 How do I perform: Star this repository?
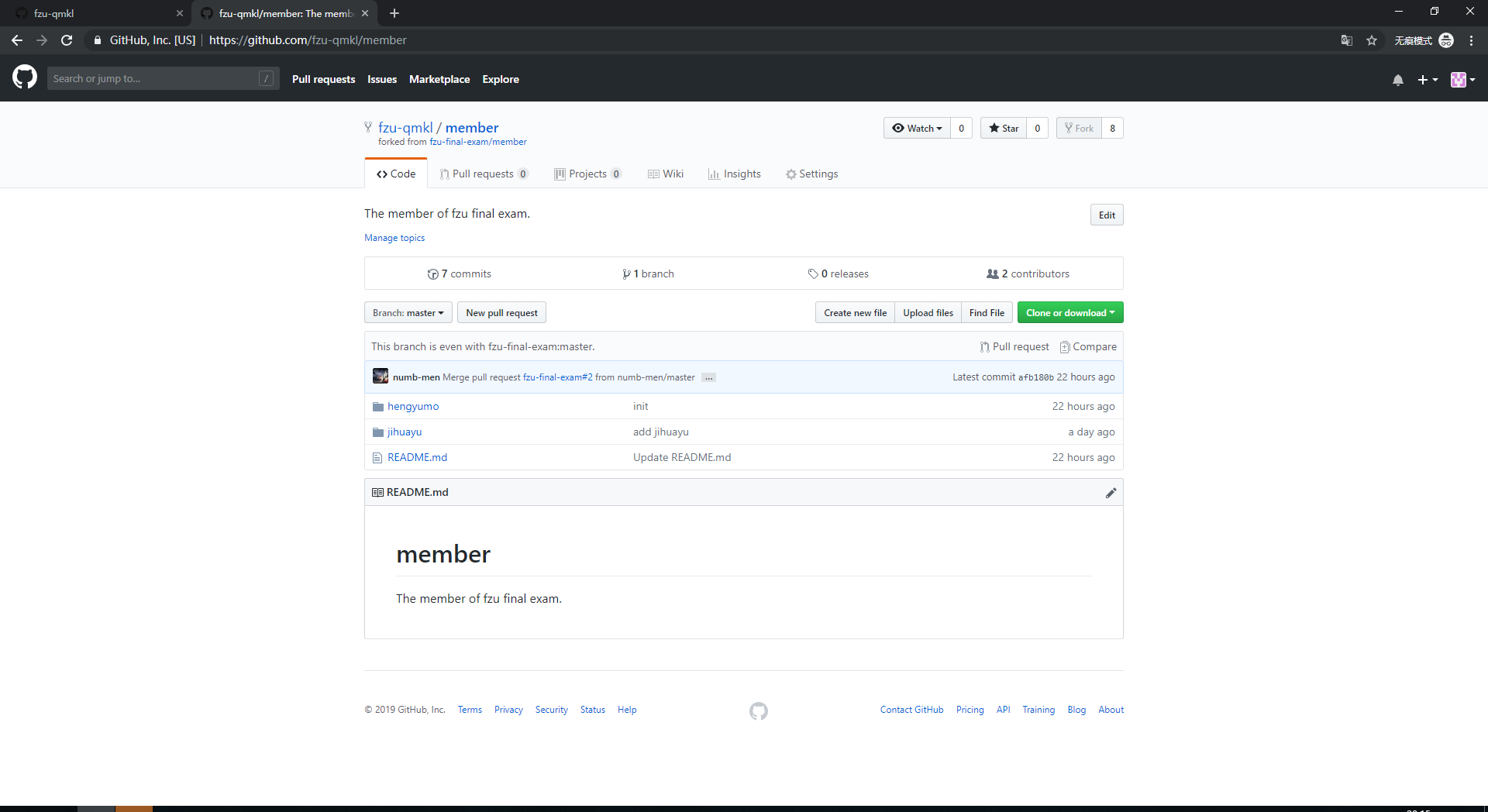pos(1004,128)
